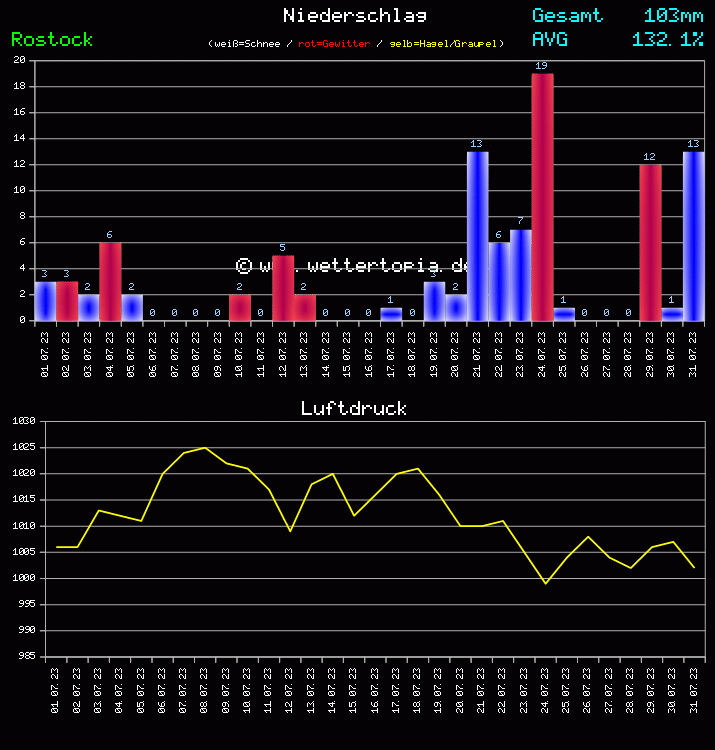
Task: Click the red 6 mm bar for 04.07.23
Action: click(x=110, y=282)
